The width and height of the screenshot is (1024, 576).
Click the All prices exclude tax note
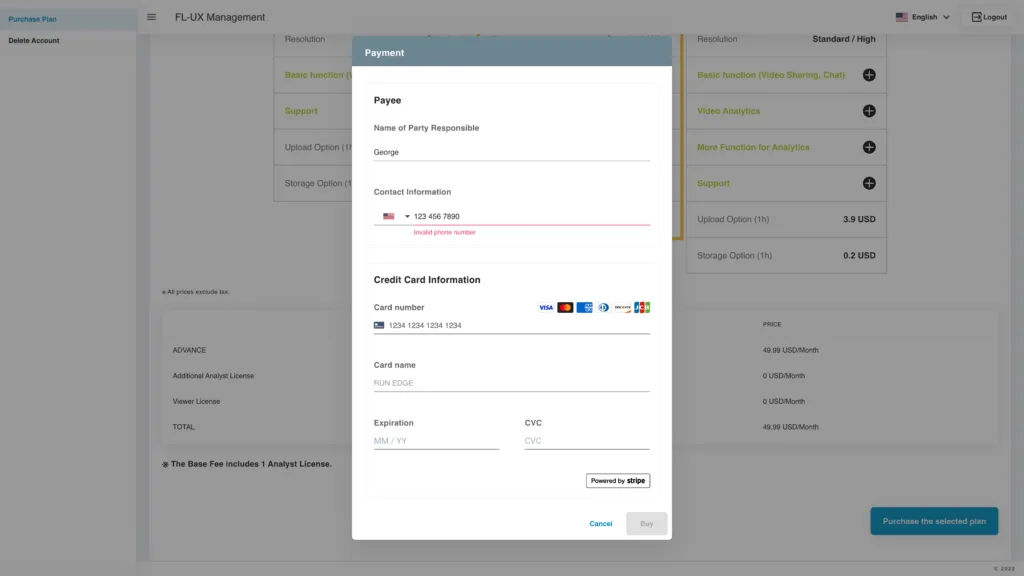(196, 292)
